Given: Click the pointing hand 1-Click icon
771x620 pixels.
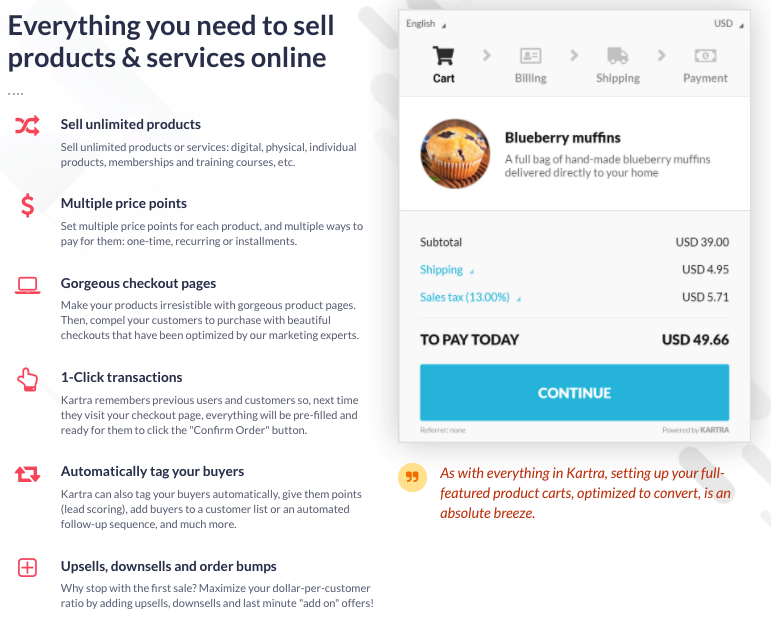Looking at the screenshot, I should (28, 380).
